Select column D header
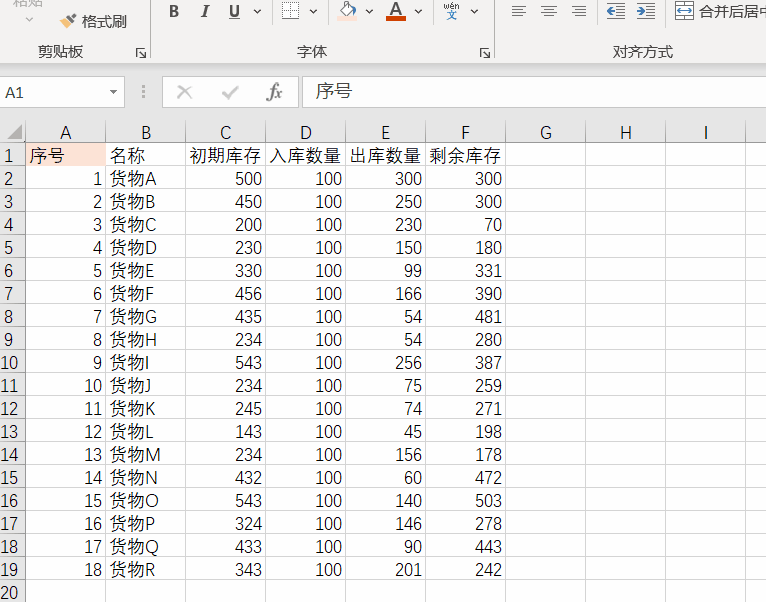Screen dimensions: 766x602 pyautogui.click(x=305, y=132)
